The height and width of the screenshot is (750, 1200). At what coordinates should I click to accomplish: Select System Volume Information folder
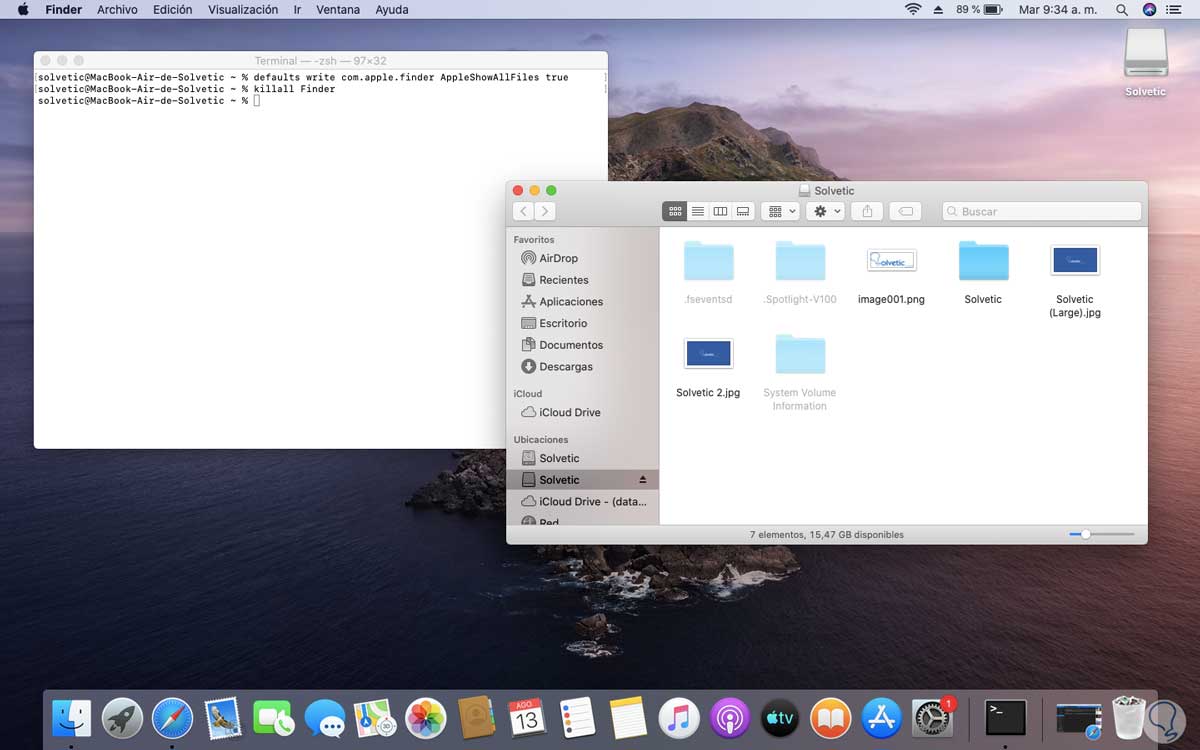point(800,372)
